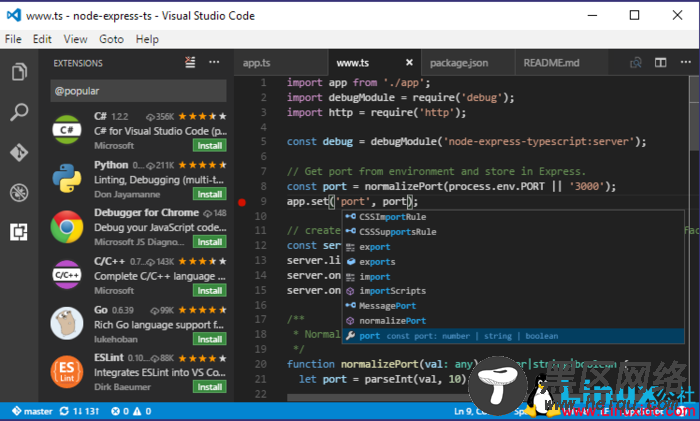The width and height of the screenshot is (700, 421).
Task: Open errors and warnings count in status bar
Action: click(131, 411)
